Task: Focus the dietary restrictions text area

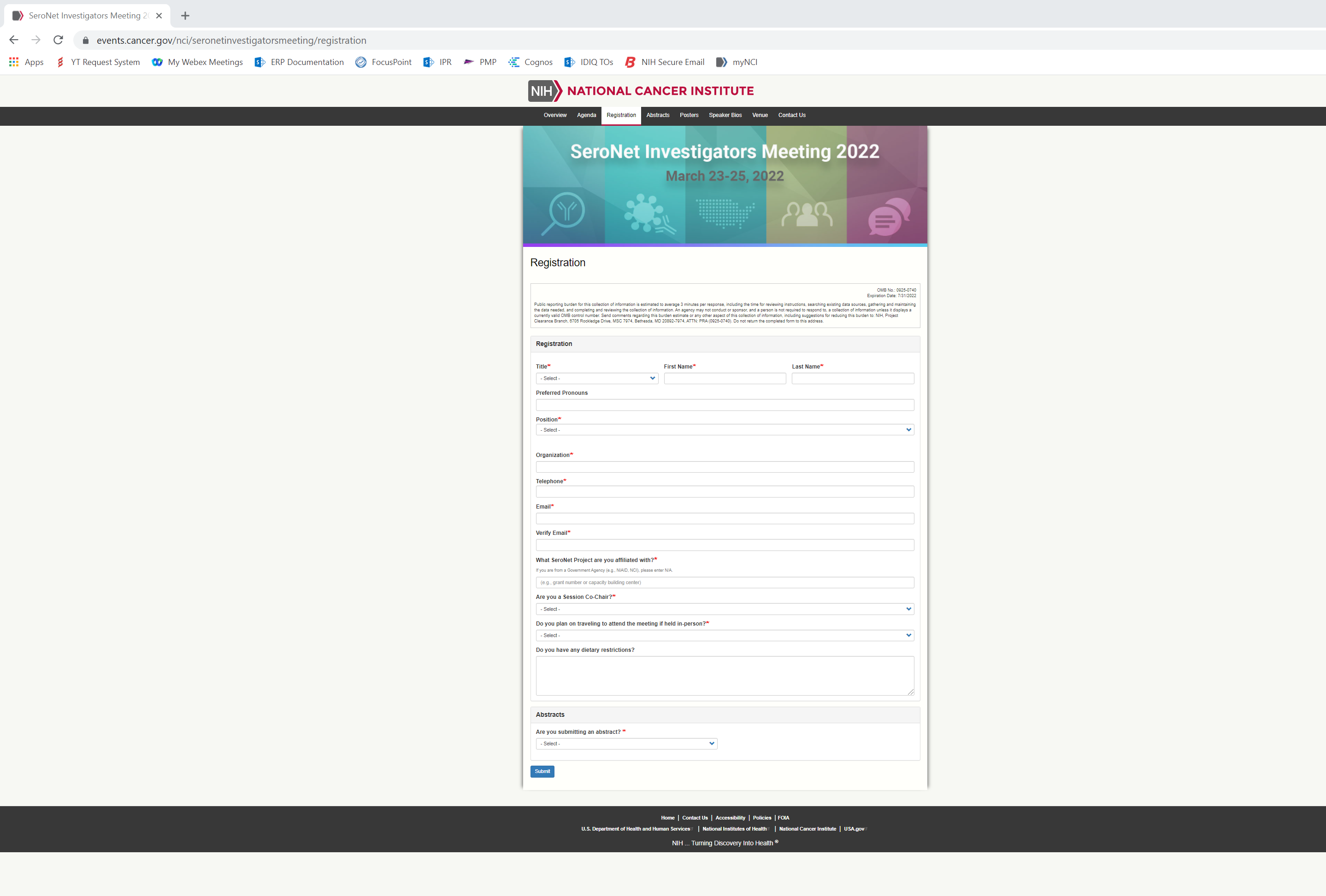Action: click(725, 676)
